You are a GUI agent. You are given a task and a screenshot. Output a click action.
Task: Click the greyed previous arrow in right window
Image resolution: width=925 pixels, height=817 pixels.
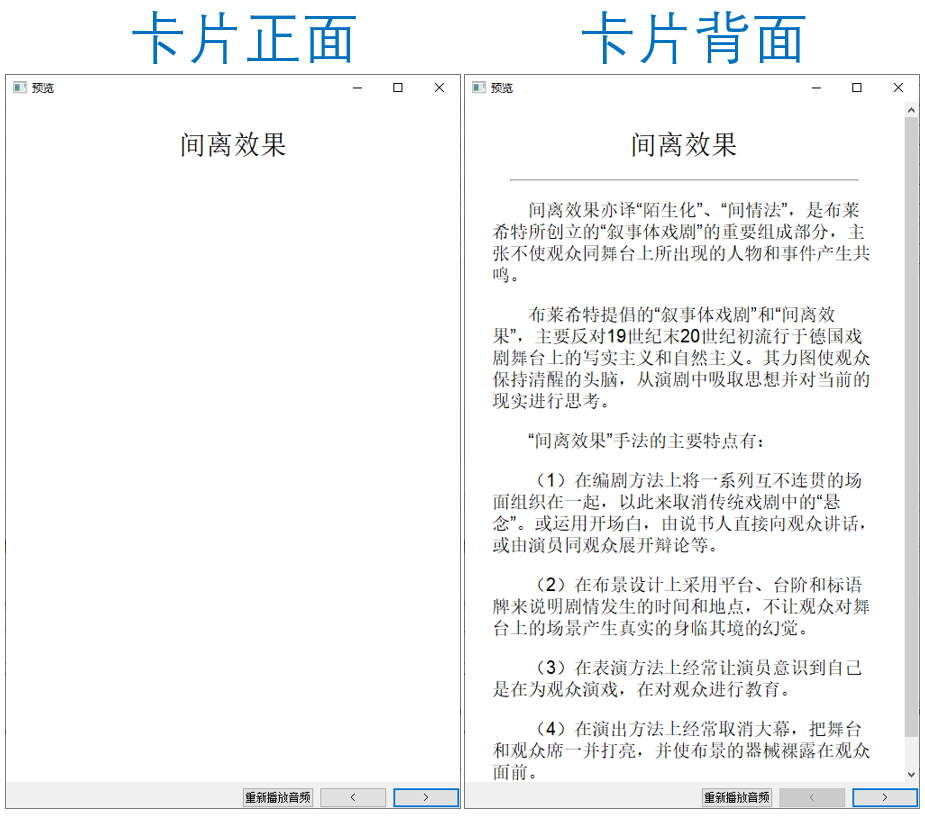[x=812, y=798]
